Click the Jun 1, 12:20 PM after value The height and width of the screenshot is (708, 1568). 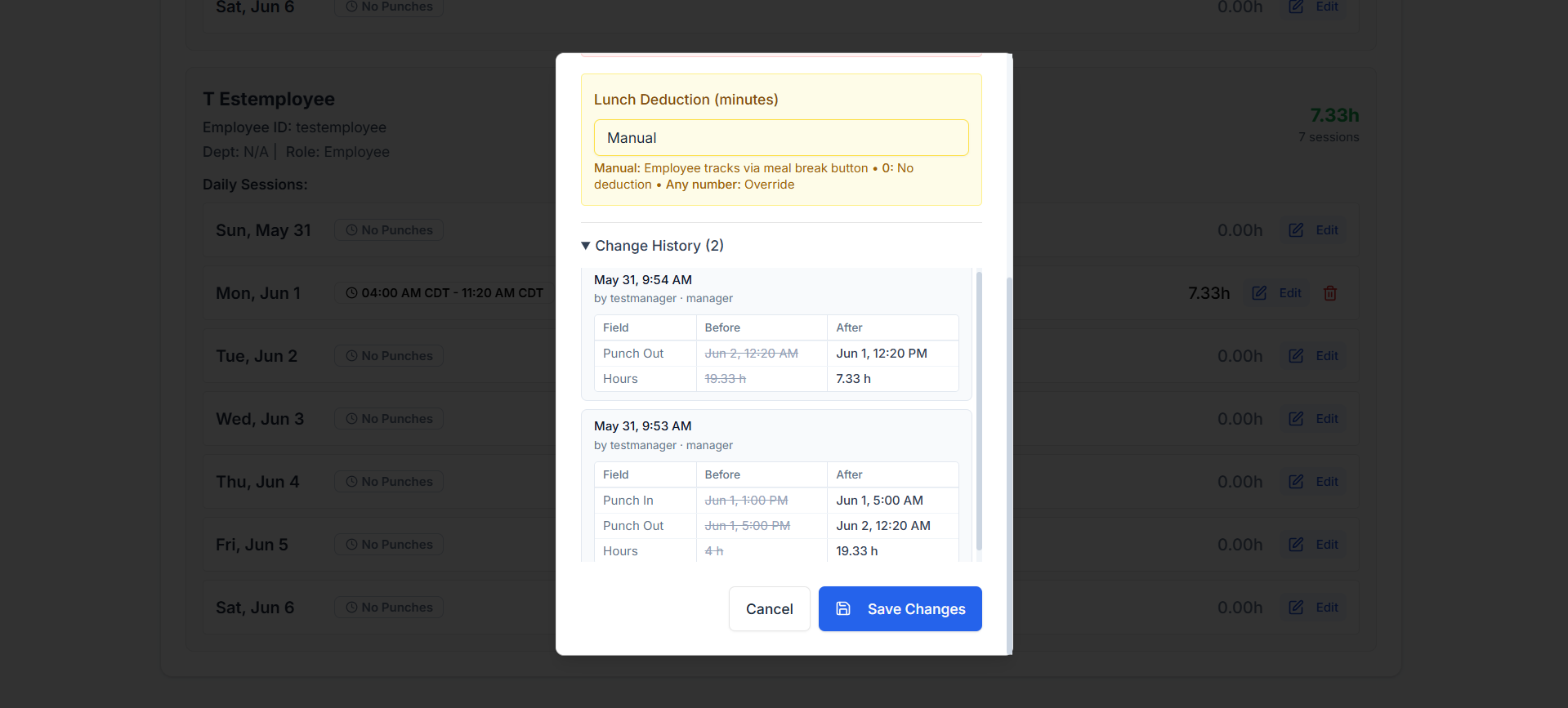[882, 354]
